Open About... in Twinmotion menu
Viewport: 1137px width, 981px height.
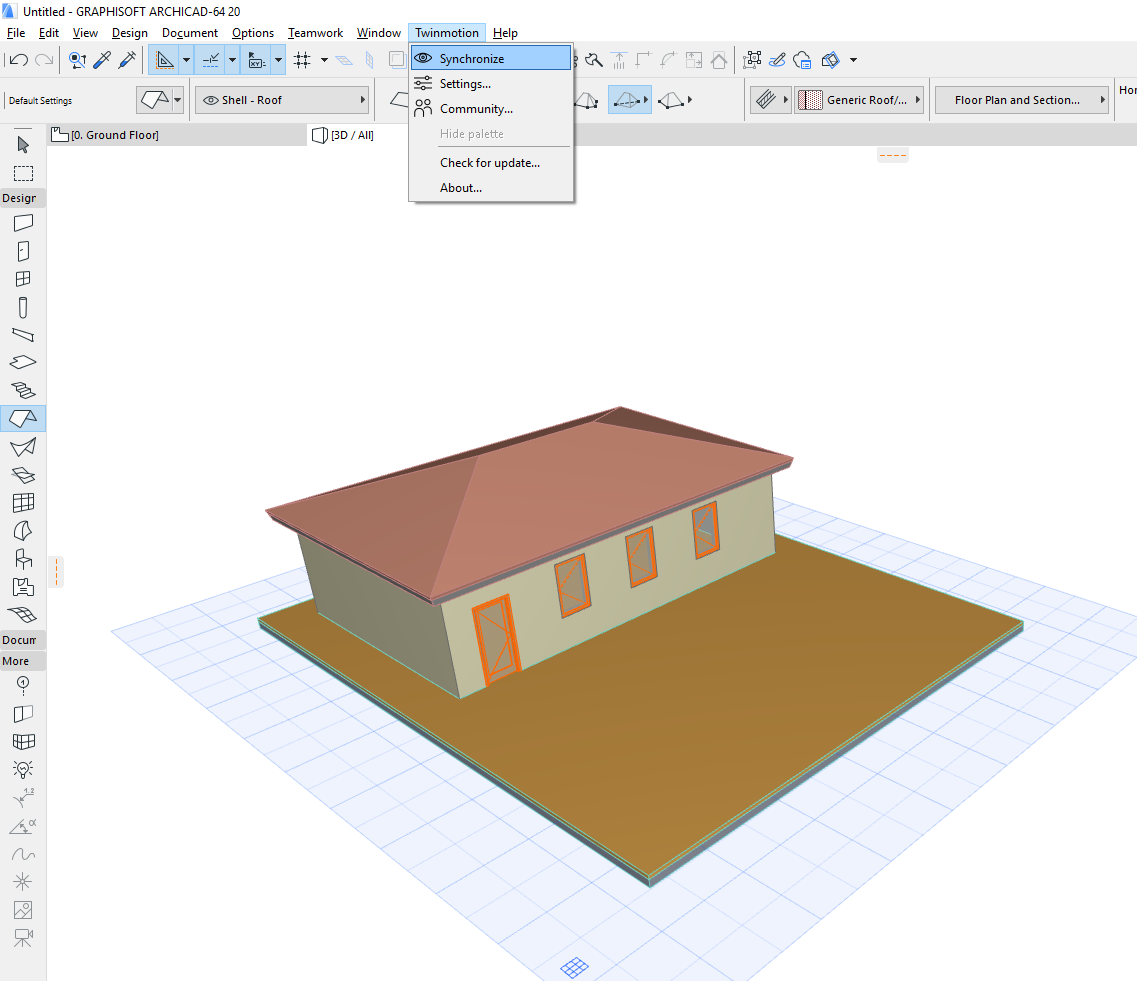point(492,188)
